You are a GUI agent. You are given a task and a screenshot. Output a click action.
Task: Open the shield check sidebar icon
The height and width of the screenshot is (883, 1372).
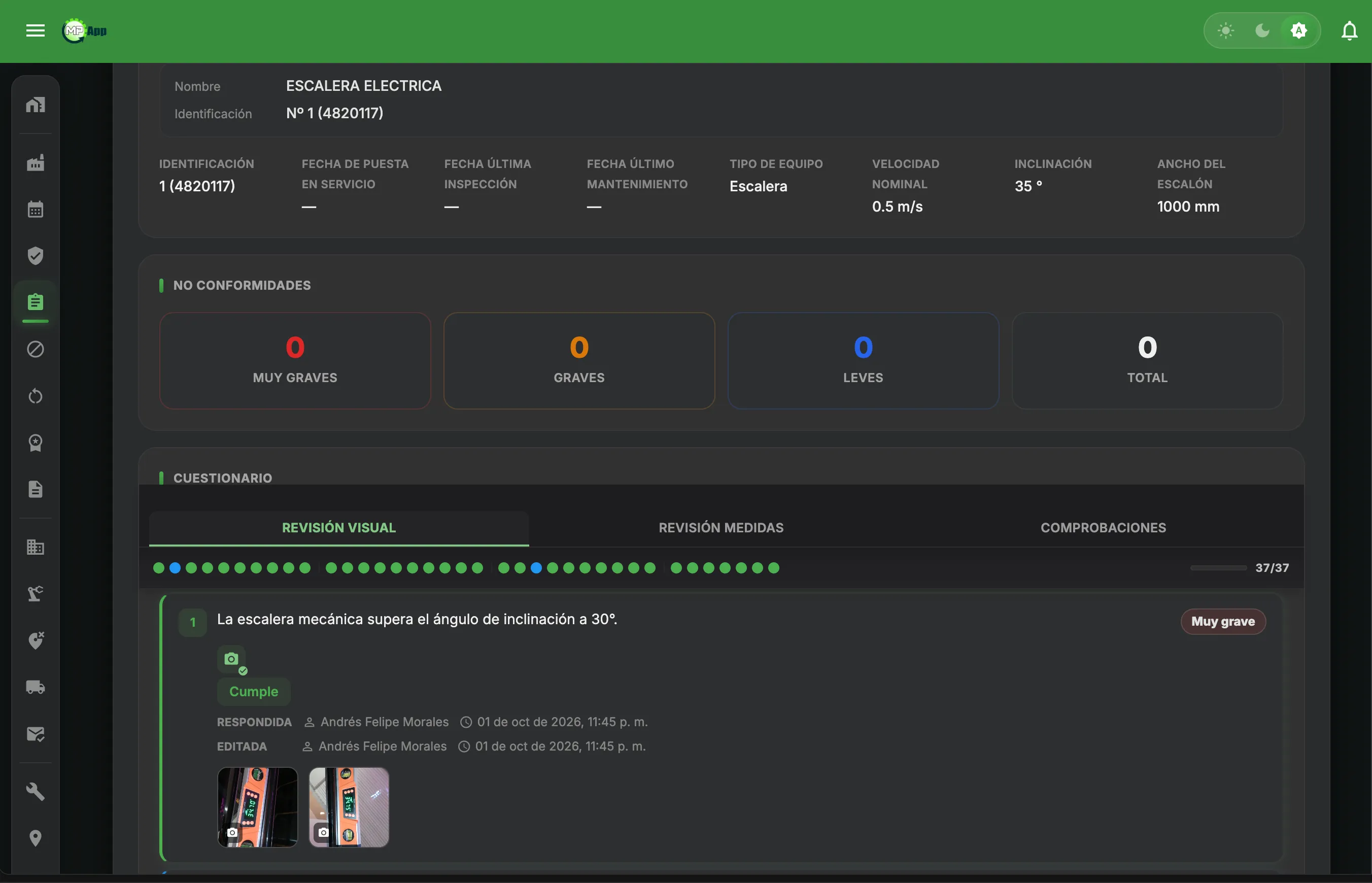36,256
